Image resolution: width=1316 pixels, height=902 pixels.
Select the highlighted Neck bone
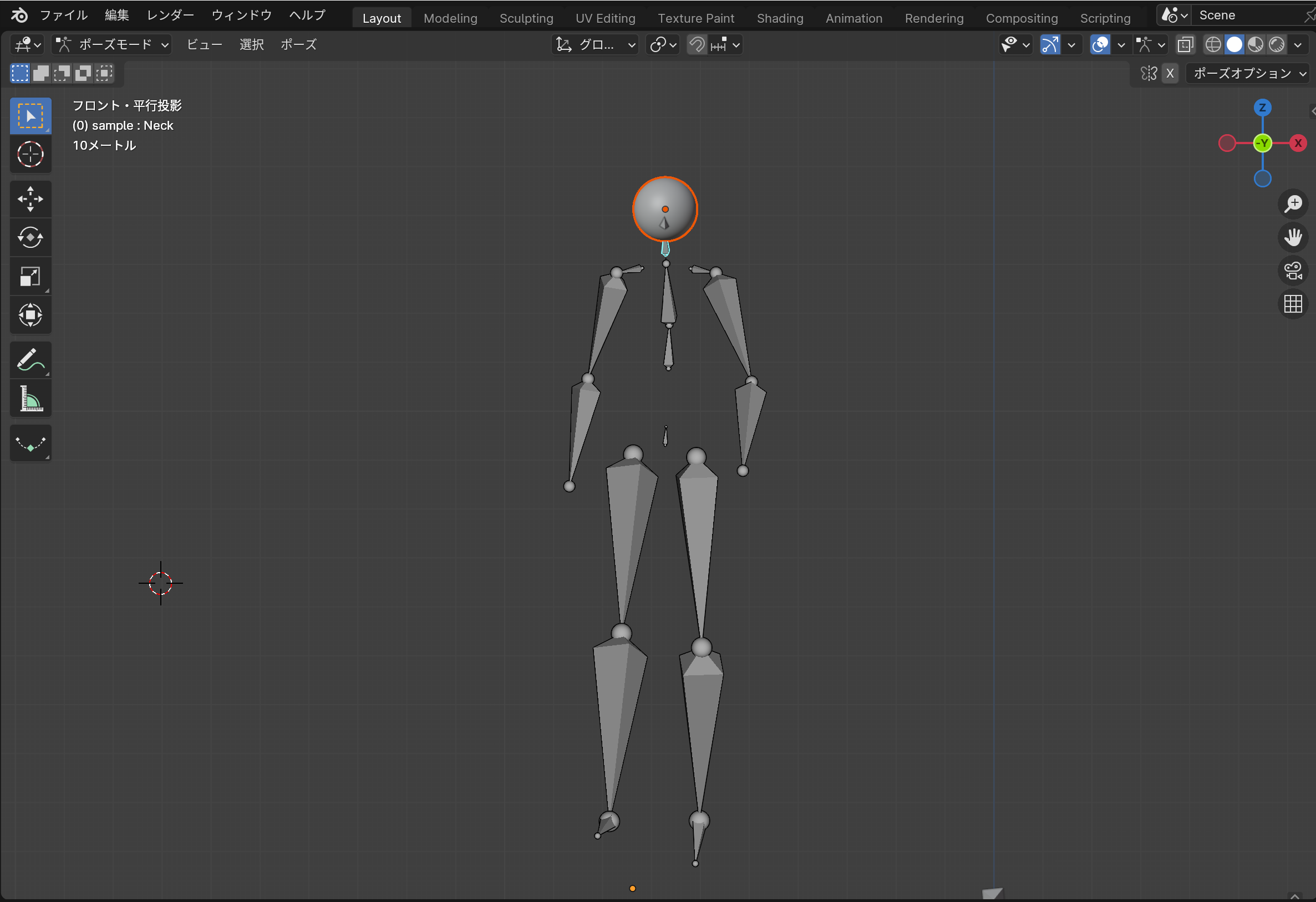665,249
